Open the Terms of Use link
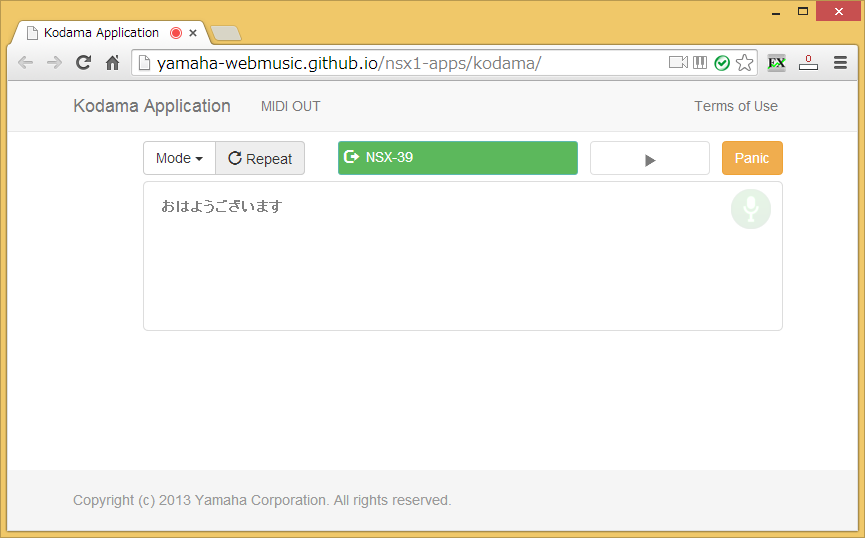Image resolution: width=865 pixels, height=538 pixels. pyautogui.click(x=736, y=106)
